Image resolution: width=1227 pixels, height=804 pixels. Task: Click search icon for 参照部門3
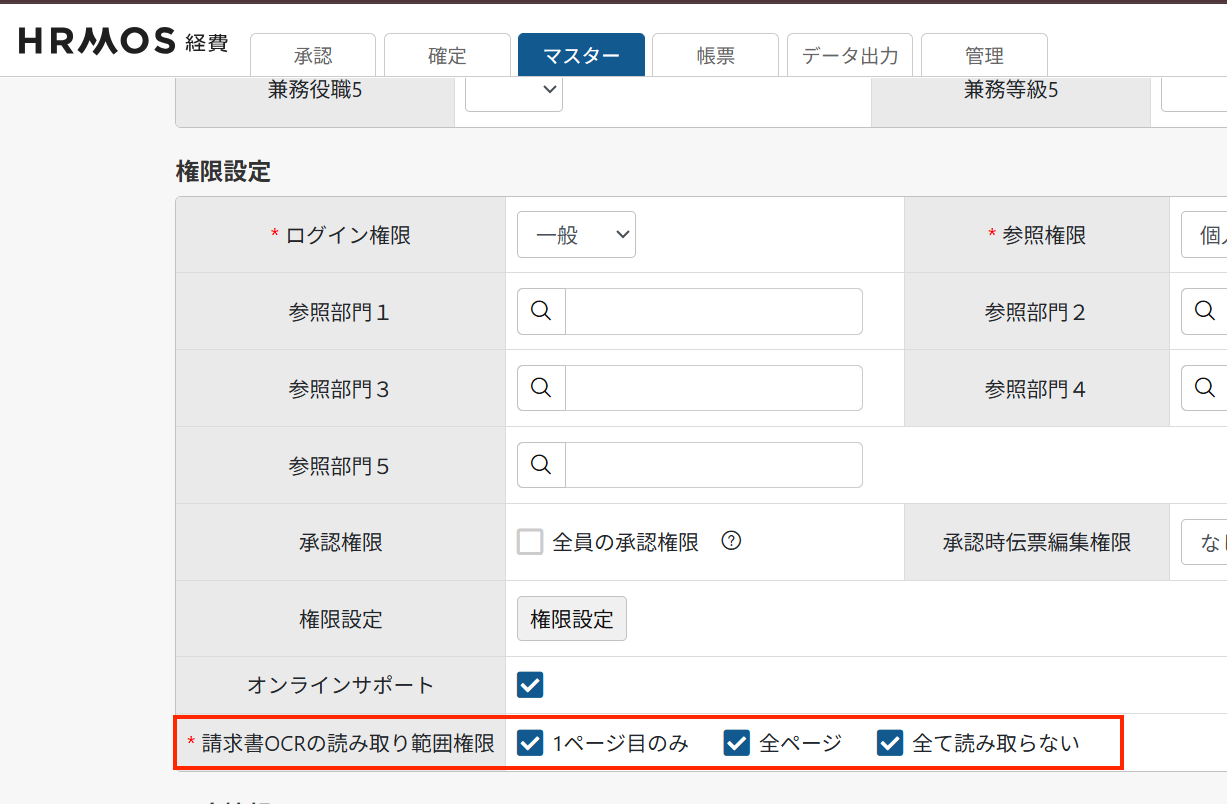point(541,388)
